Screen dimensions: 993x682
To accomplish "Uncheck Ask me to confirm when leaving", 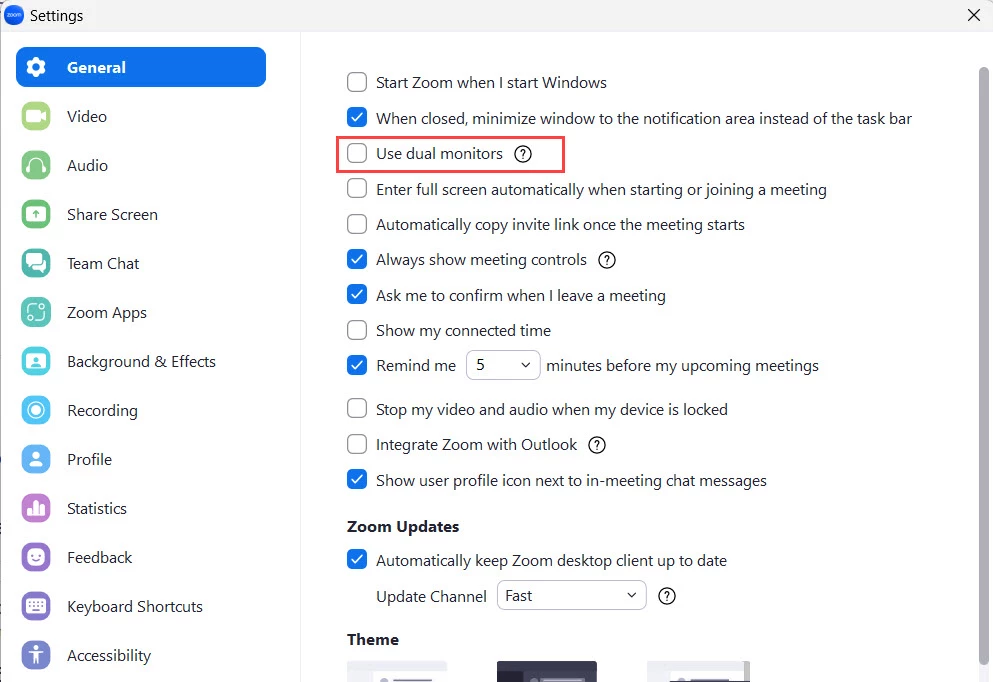I will (x=357, y=294).
